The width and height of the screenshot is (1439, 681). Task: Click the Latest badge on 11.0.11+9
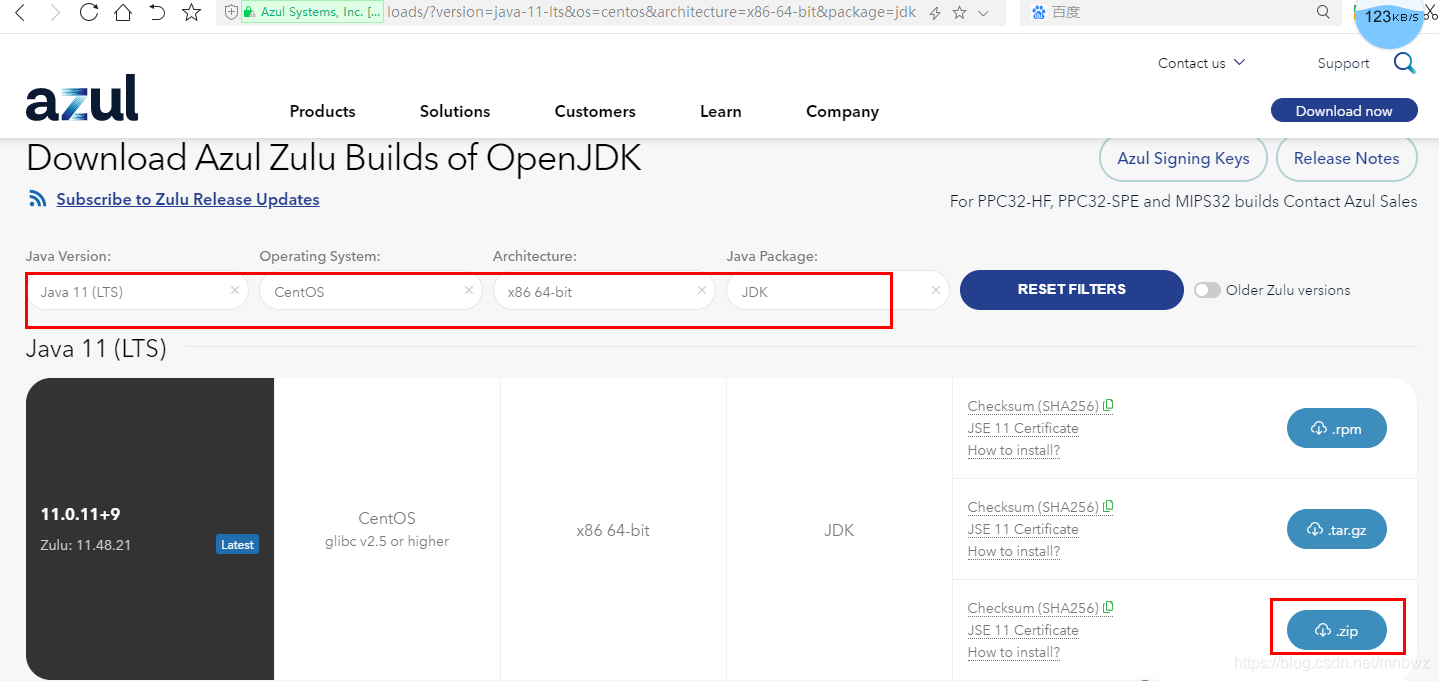click(x=237, y=545)
